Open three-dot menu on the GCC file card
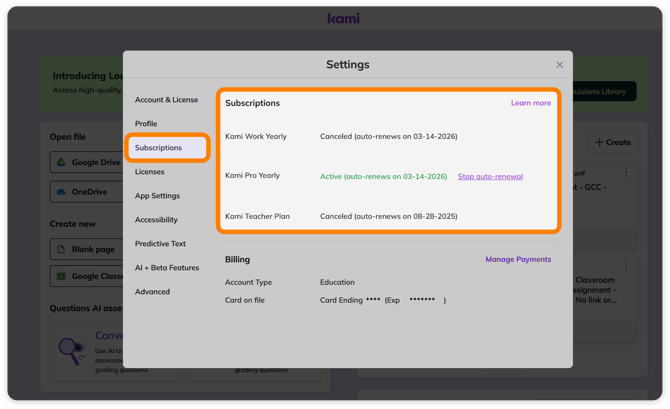Screen dimensions: 670x409 (x=626, y=173)
